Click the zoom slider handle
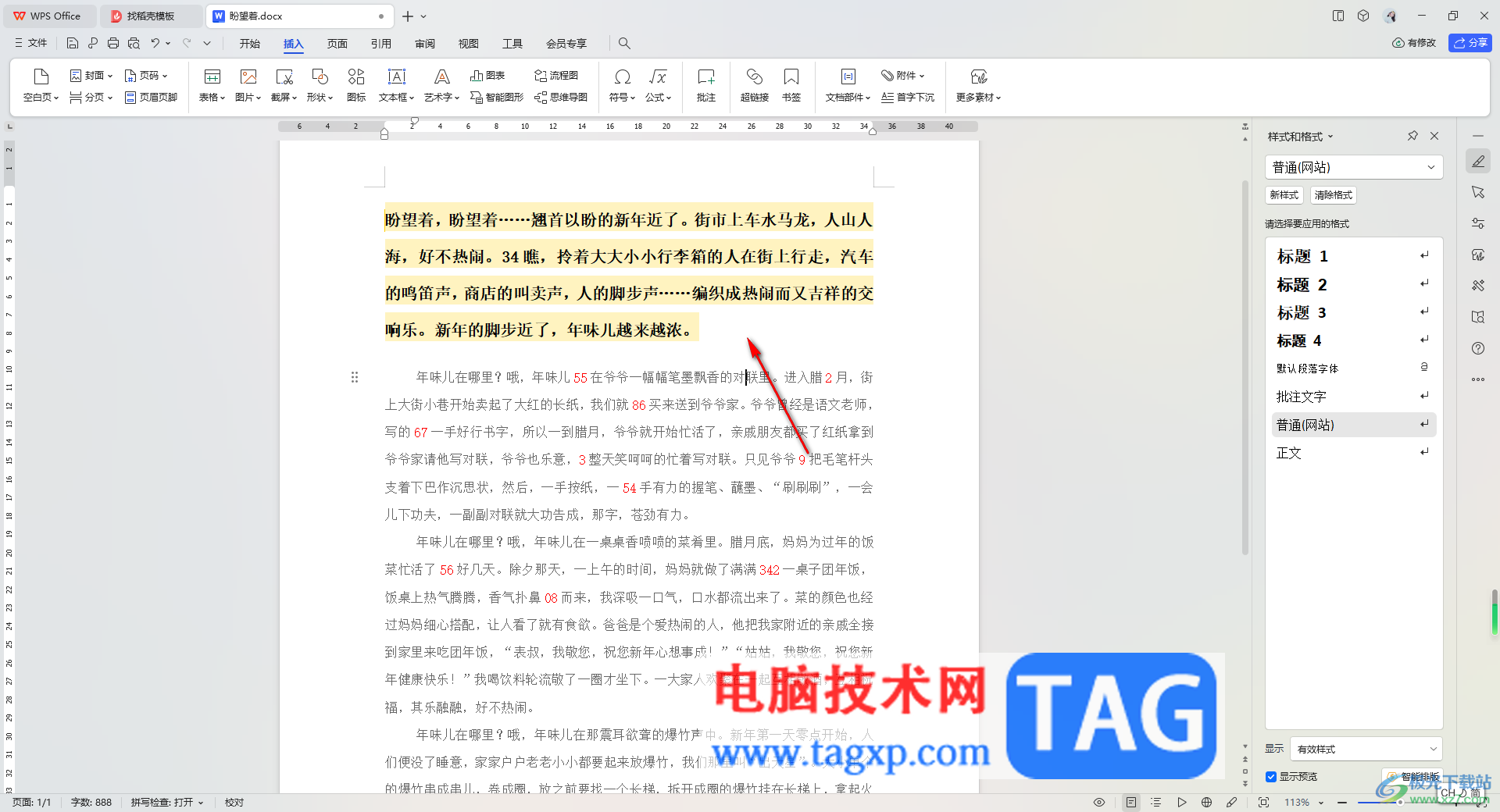Viewport: 1500px width, 812px height. point(1399,802)
